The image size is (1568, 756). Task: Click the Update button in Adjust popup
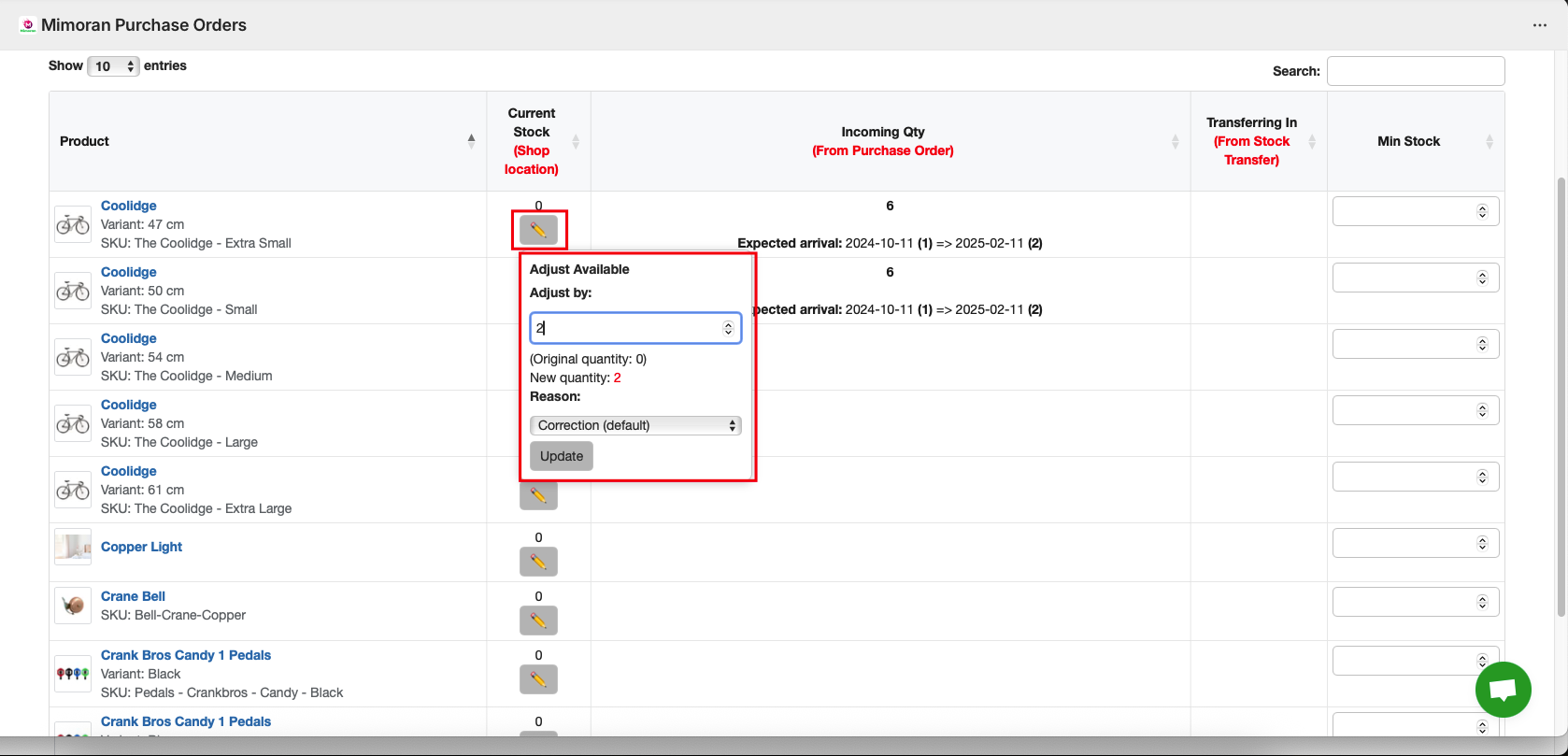[x=562, y=456]
